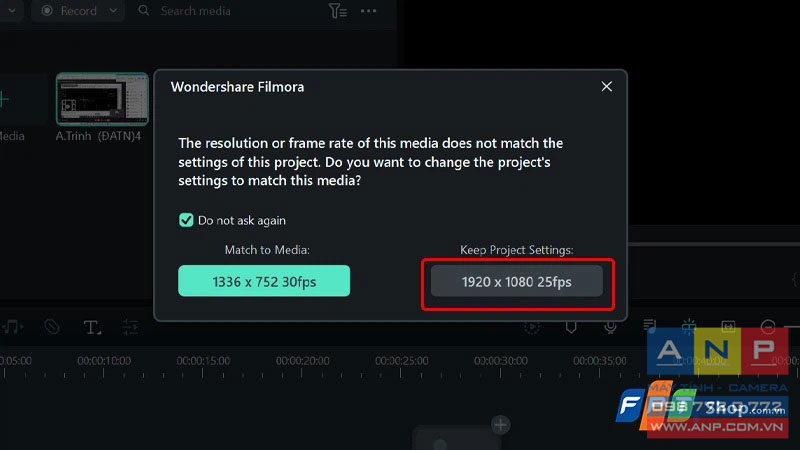Expand the Record dropdown arrow
The image size is (800, 450).
point(113,11)
